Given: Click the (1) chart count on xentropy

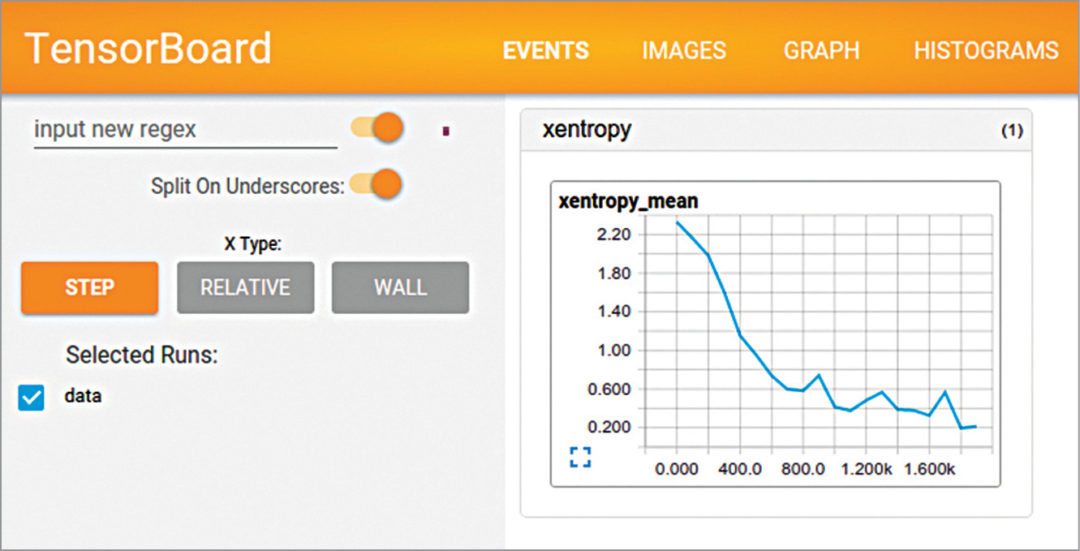Looking at the screenshot, I should 1011,132.
